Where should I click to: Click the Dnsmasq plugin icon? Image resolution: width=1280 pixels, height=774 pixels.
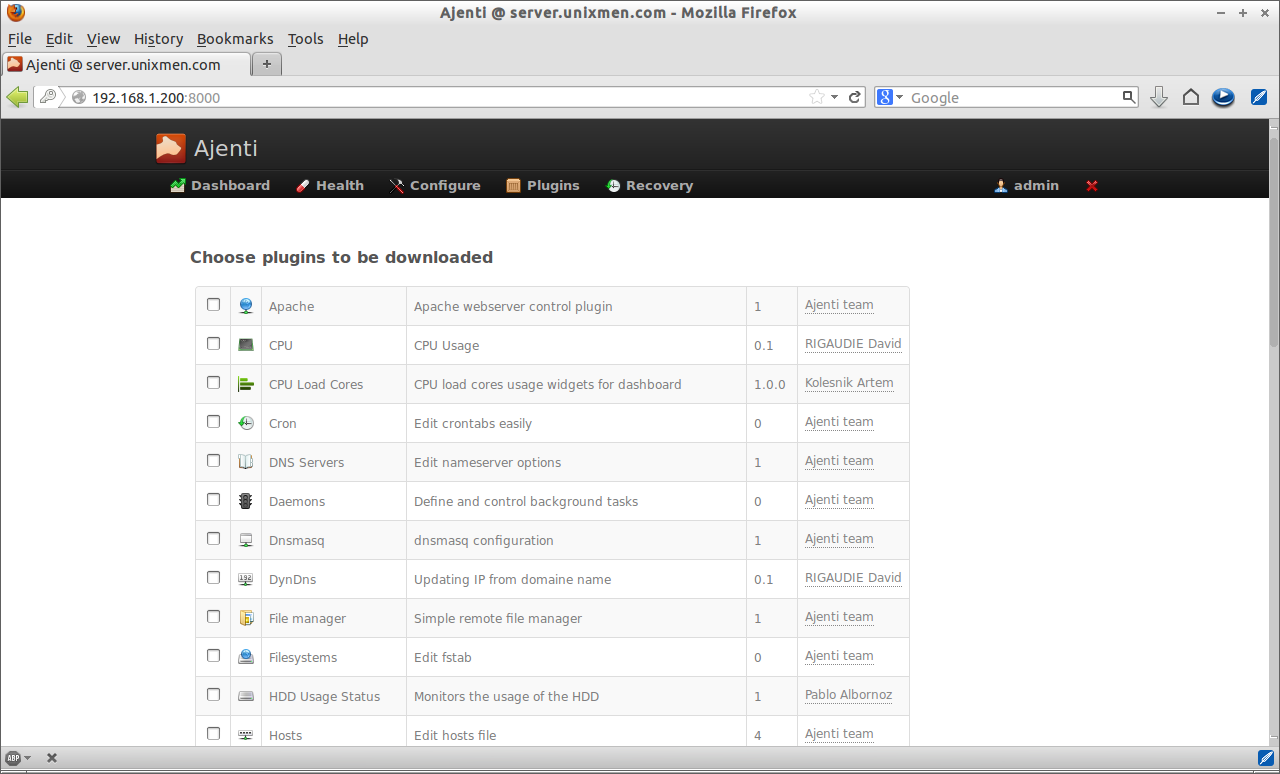(246, 540)
